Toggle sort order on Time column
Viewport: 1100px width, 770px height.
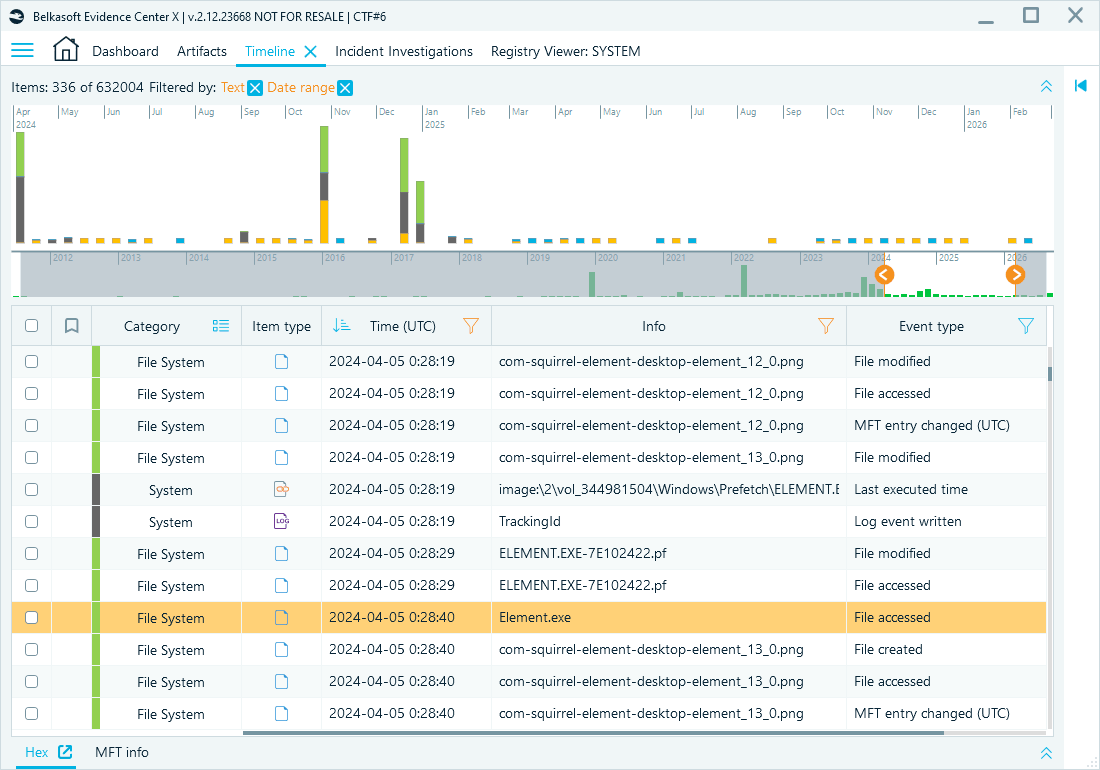click(341, 325)
